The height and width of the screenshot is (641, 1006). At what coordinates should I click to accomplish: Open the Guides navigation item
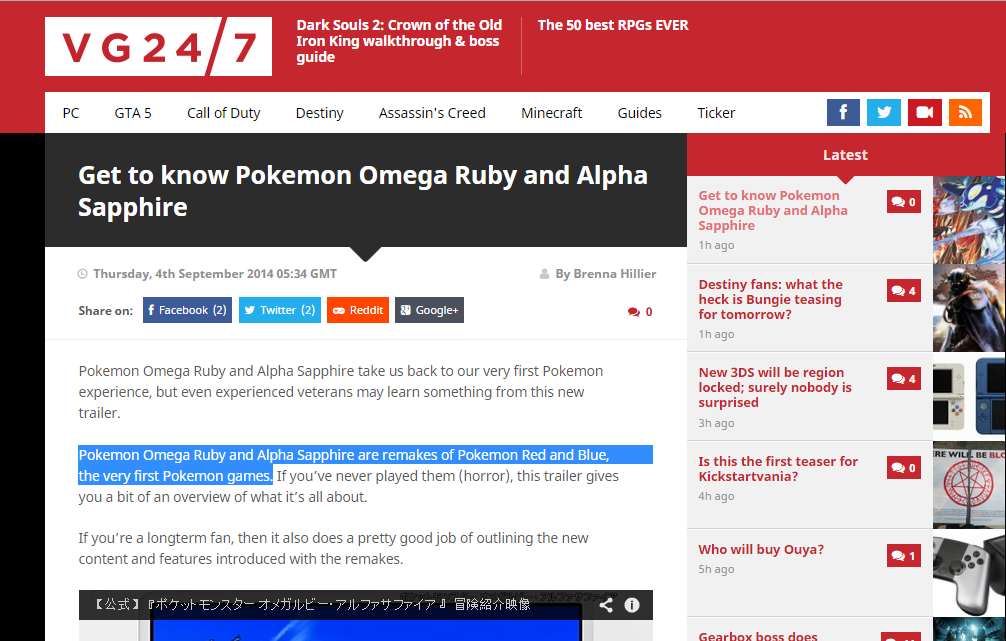click(639, 113)
